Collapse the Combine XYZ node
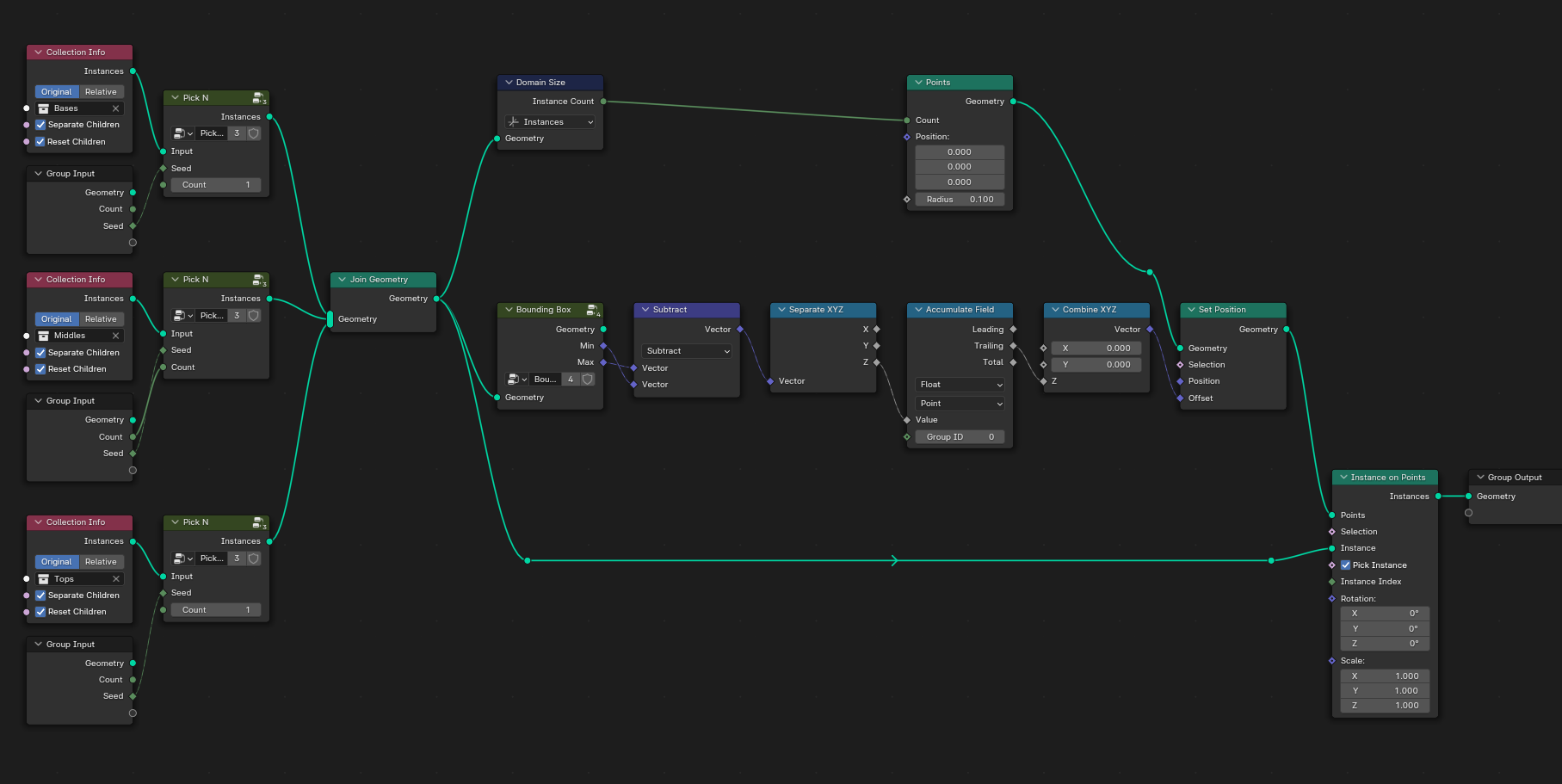The image size is (1562, 784). (1055, 310)
